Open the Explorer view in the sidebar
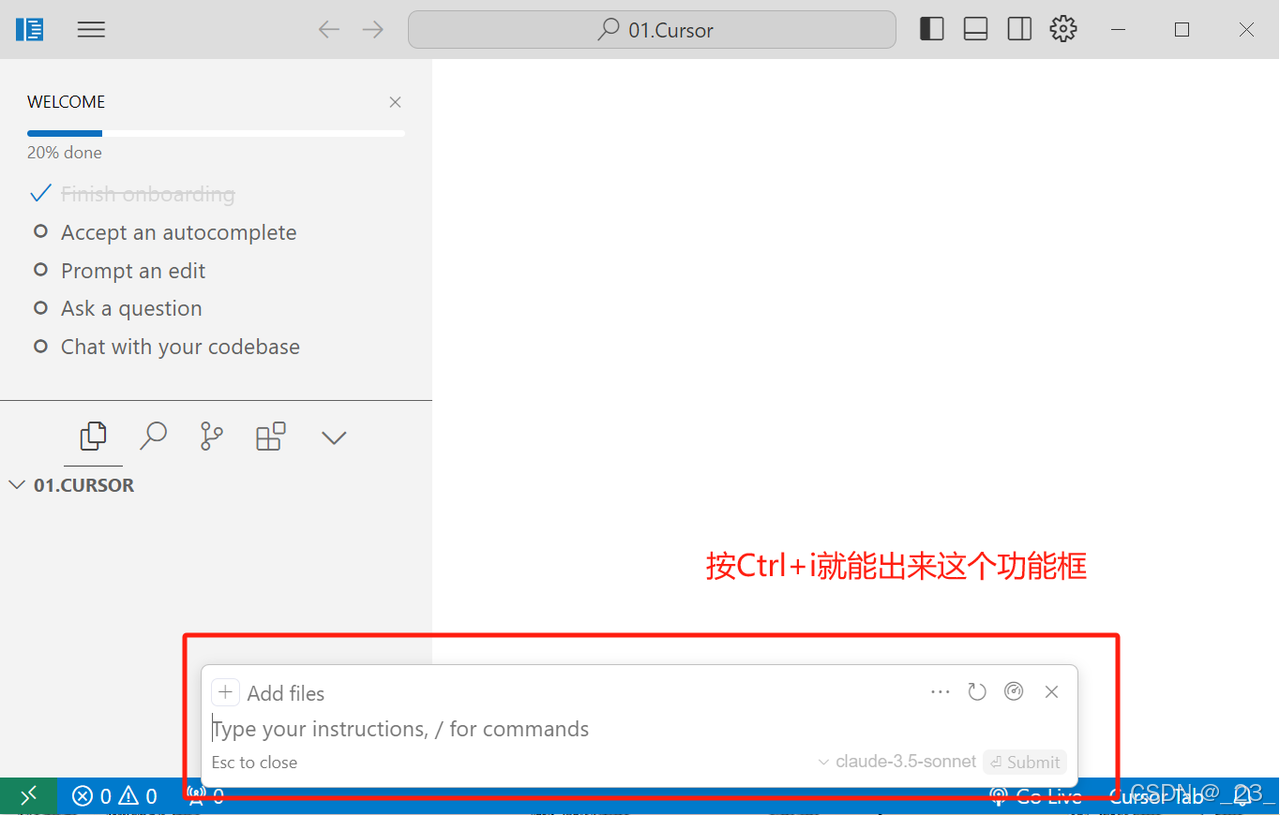Image resolution: width=1280 pixels, height=815 pixels. 92,436
